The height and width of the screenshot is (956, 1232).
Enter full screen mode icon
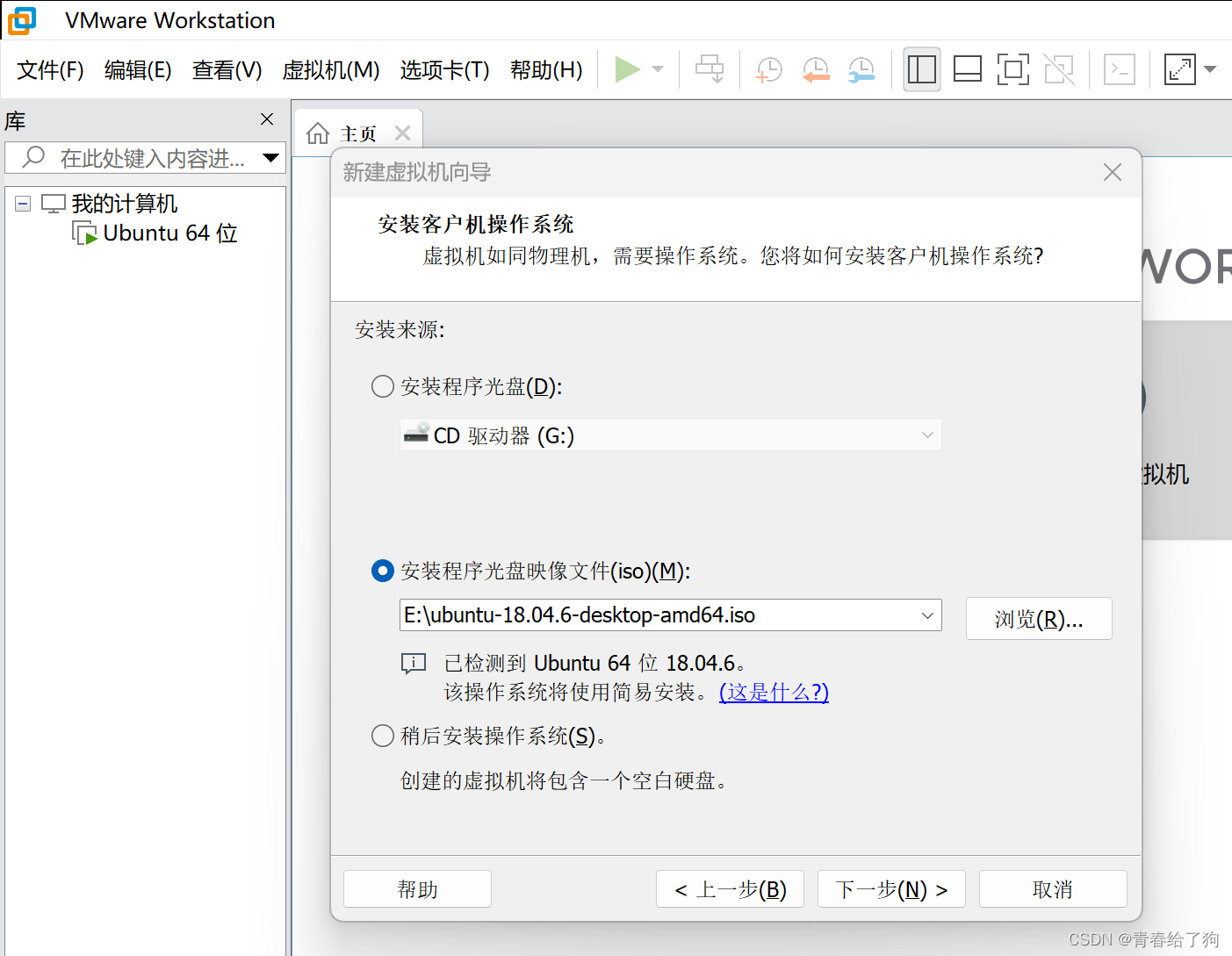click(1013, 69)
